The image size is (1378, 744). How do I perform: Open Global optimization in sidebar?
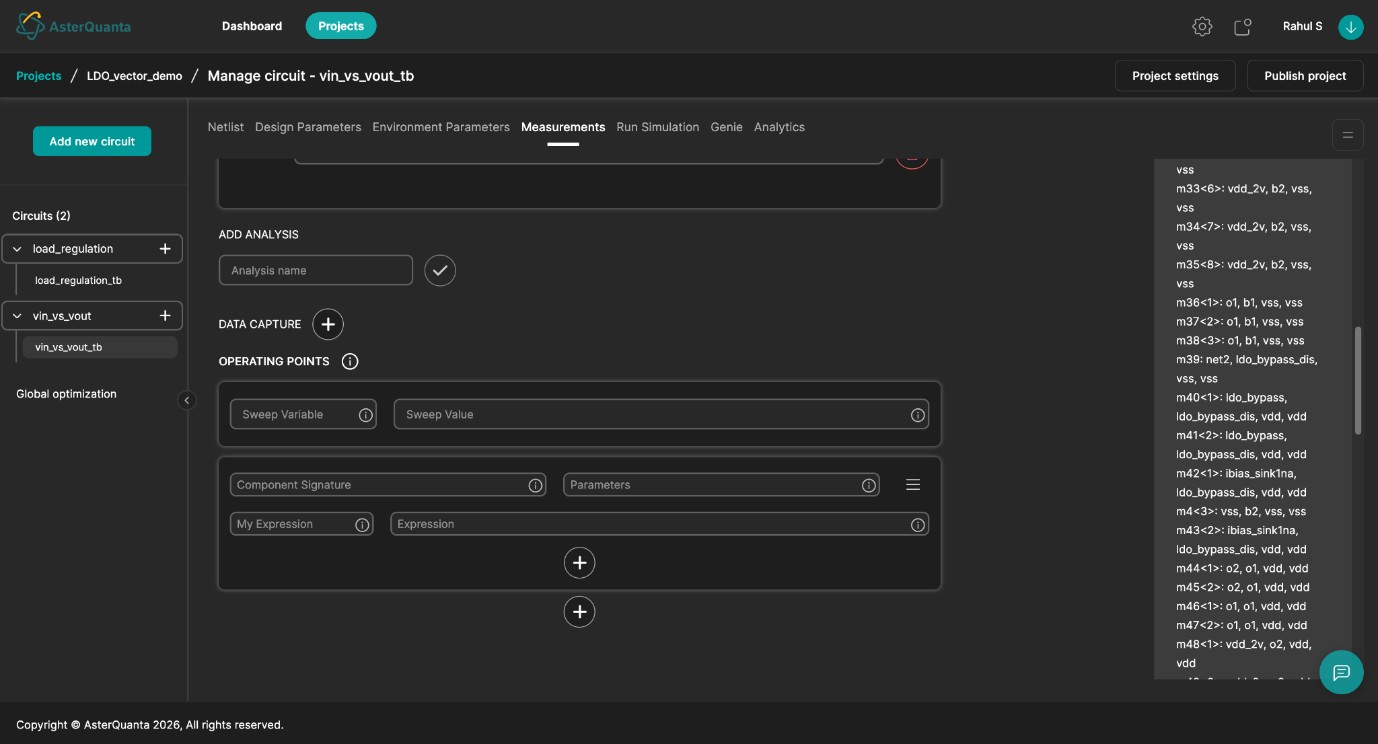tap(66, 394)
